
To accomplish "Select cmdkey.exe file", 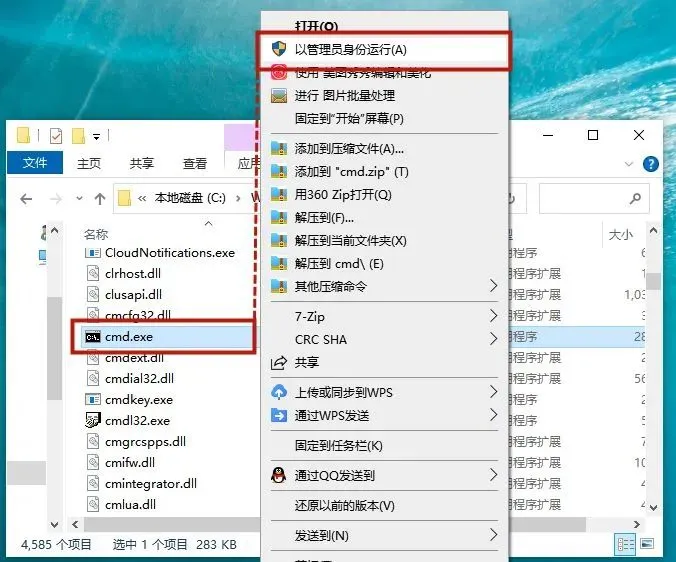I will [x=139, y=400].
